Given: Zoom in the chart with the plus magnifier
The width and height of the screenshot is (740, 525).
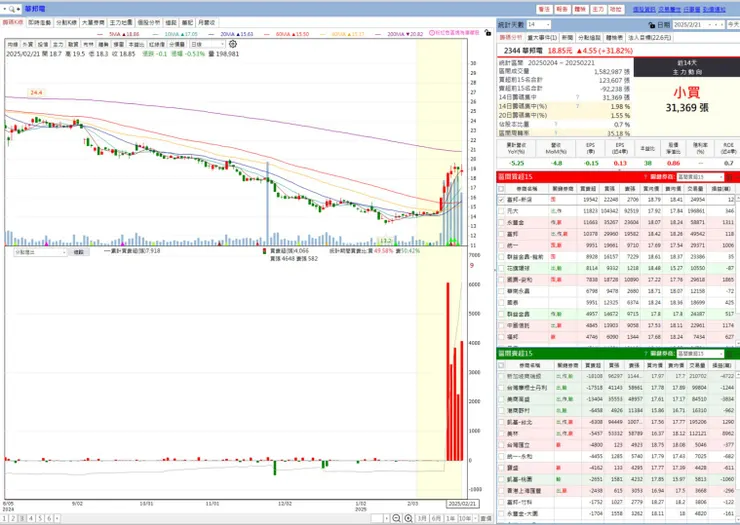Looking at the screenshot, I should coord(408,518).
